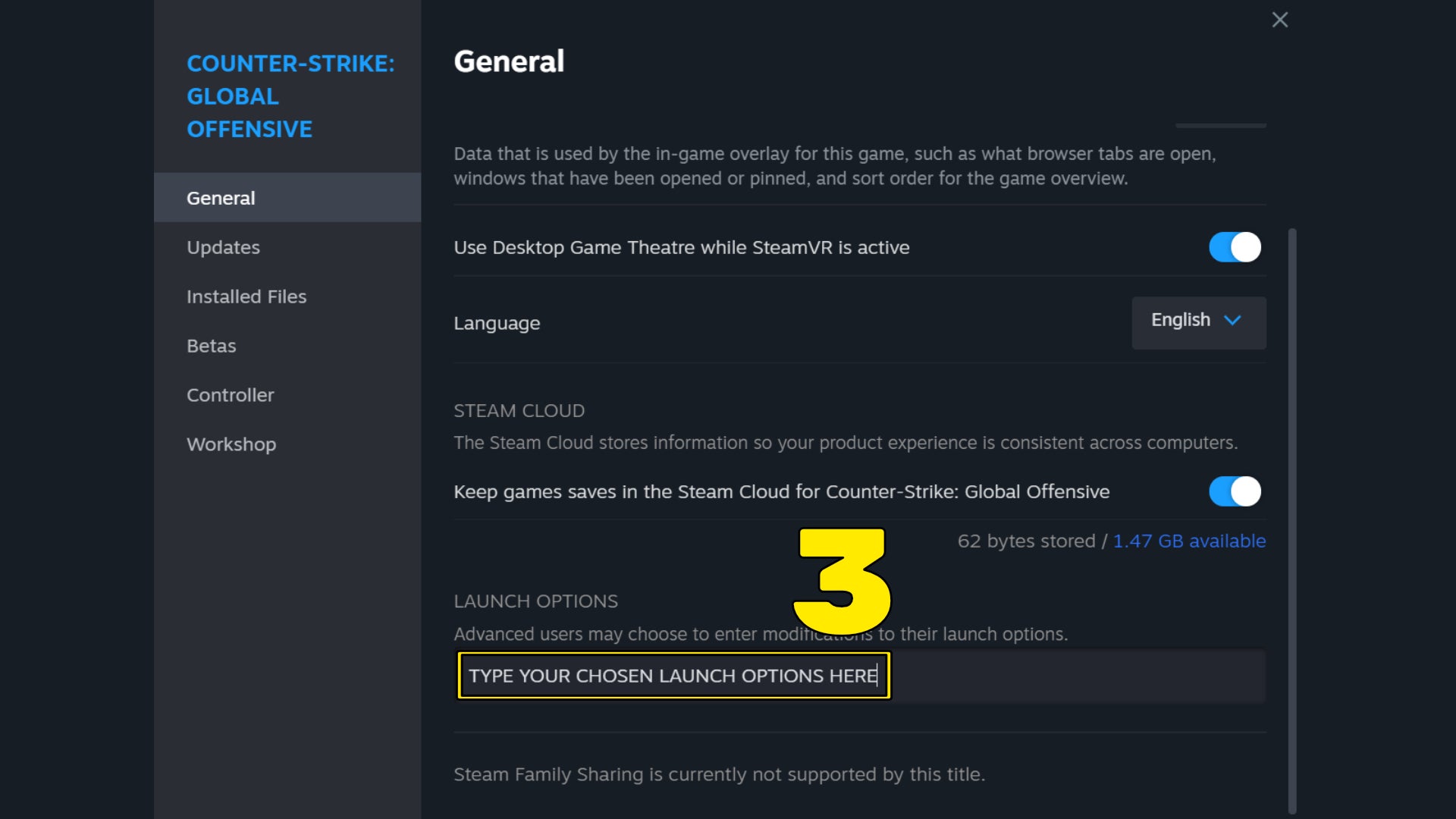Disable the Use Desktop Game Theatre toggle

[x=1234, y=247]
